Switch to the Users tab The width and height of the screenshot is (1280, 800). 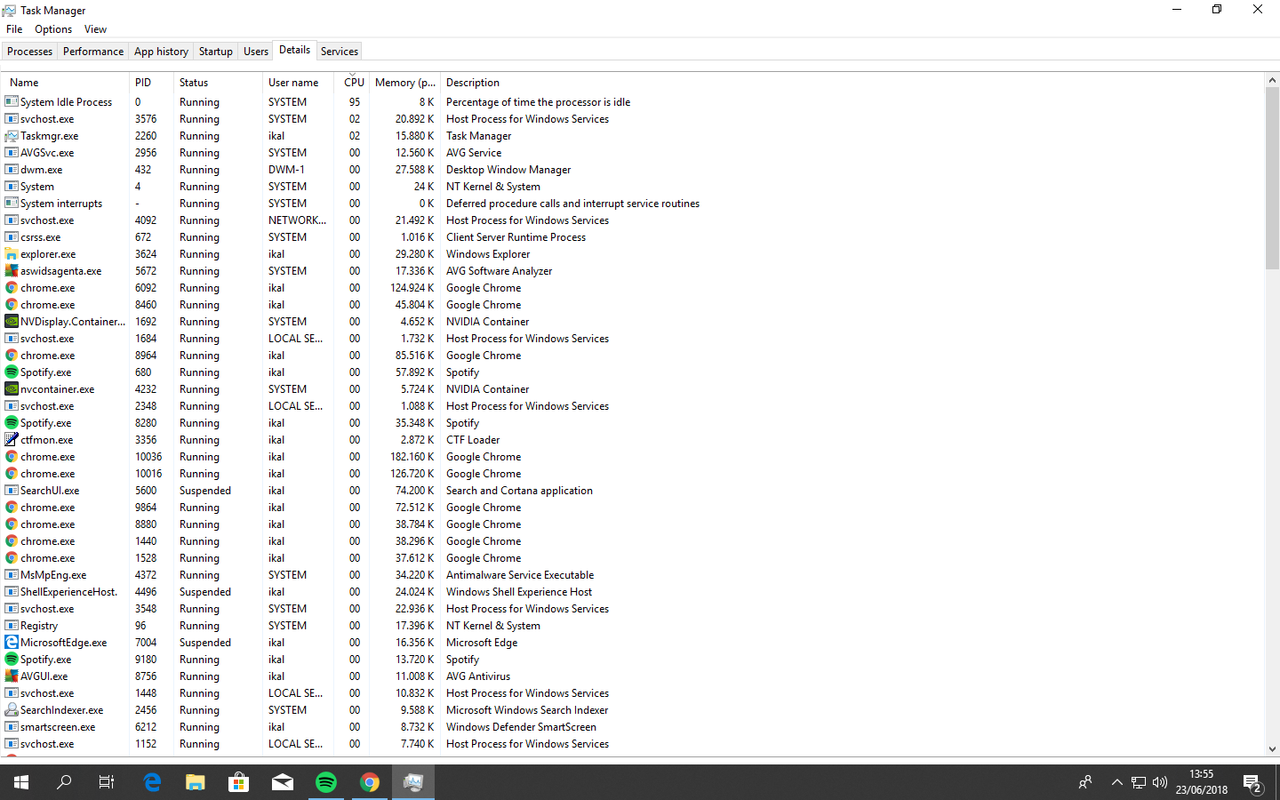pos(256,51)
